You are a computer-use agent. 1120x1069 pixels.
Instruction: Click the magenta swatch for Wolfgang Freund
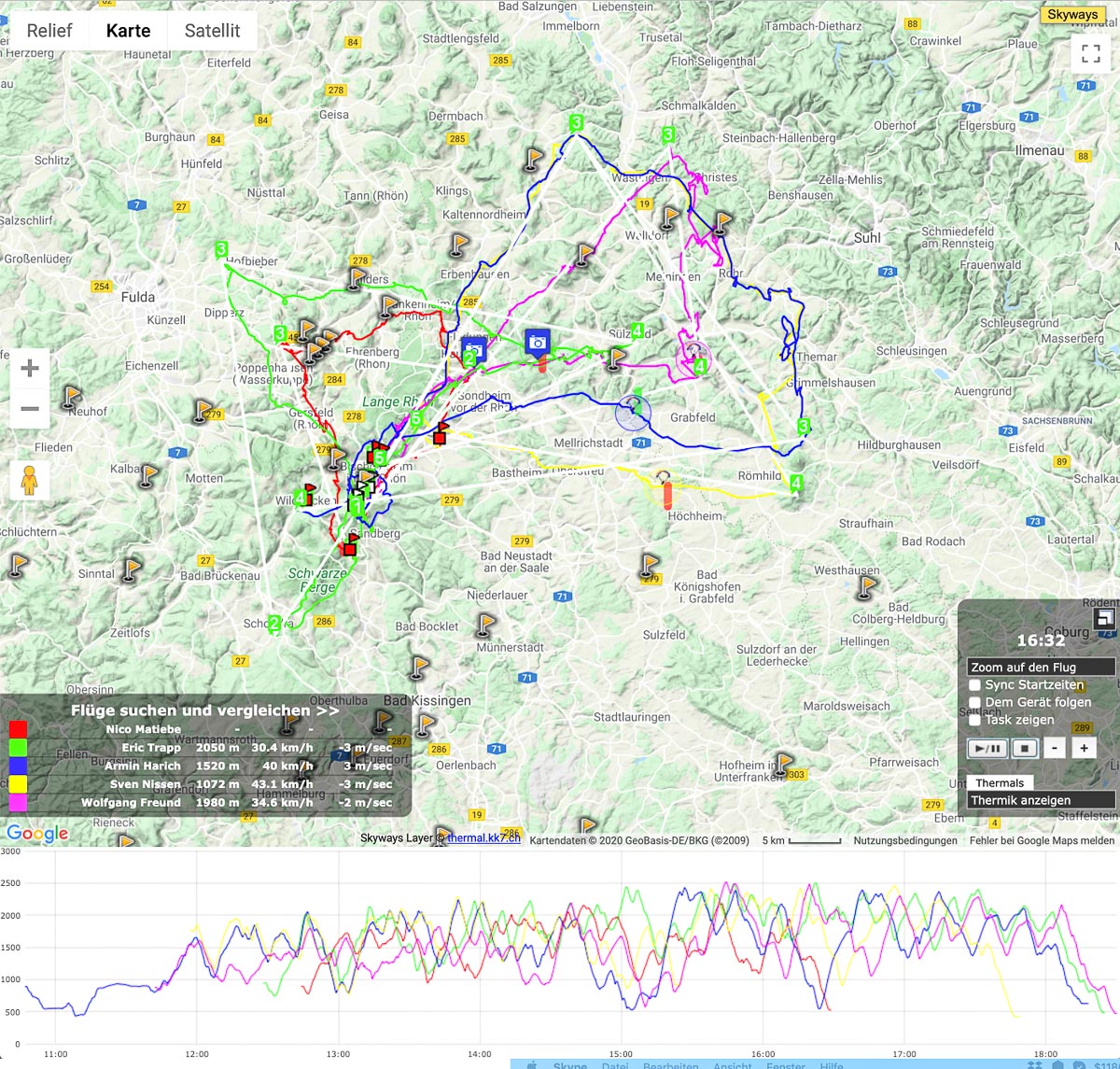18,802
